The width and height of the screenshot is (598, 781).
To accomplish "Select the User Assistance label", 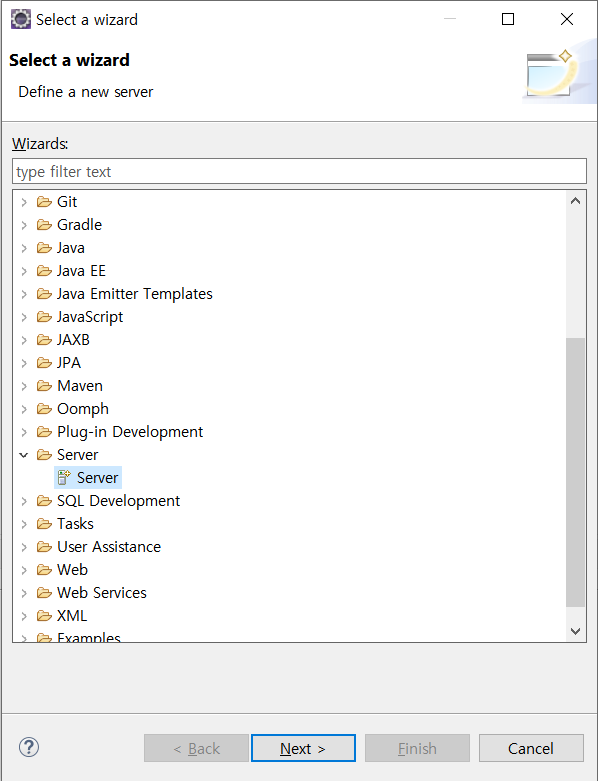I will 109,547.
